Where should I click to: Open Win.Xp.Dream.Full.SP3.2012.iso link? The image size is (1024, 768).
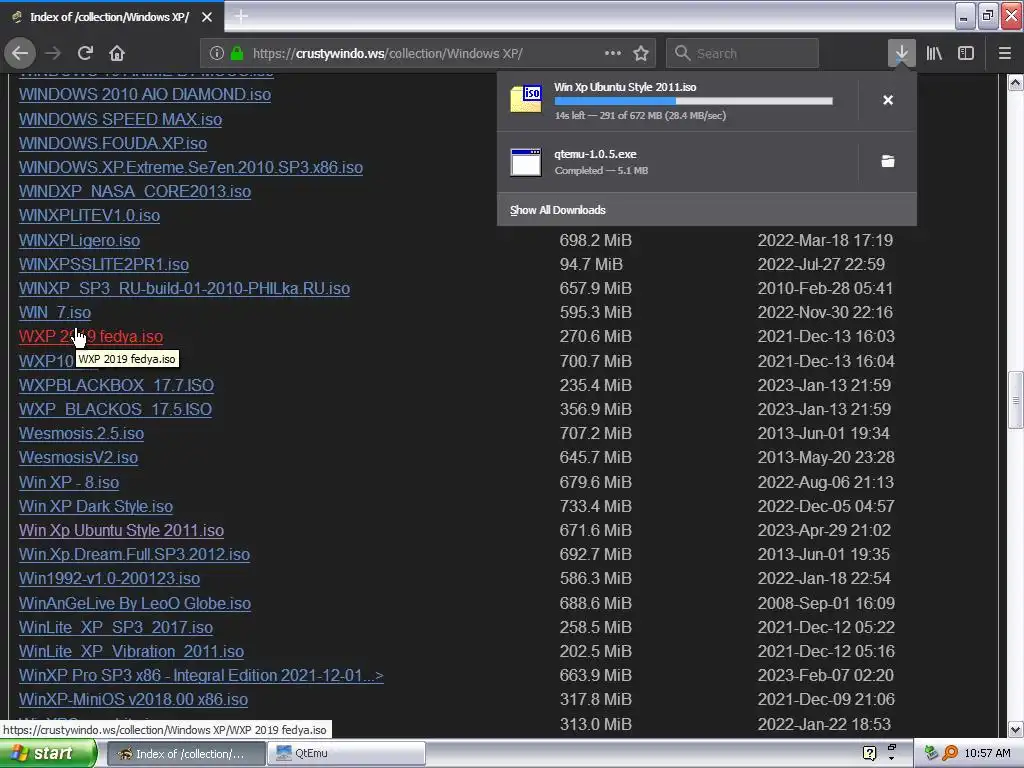click(135, 554)
